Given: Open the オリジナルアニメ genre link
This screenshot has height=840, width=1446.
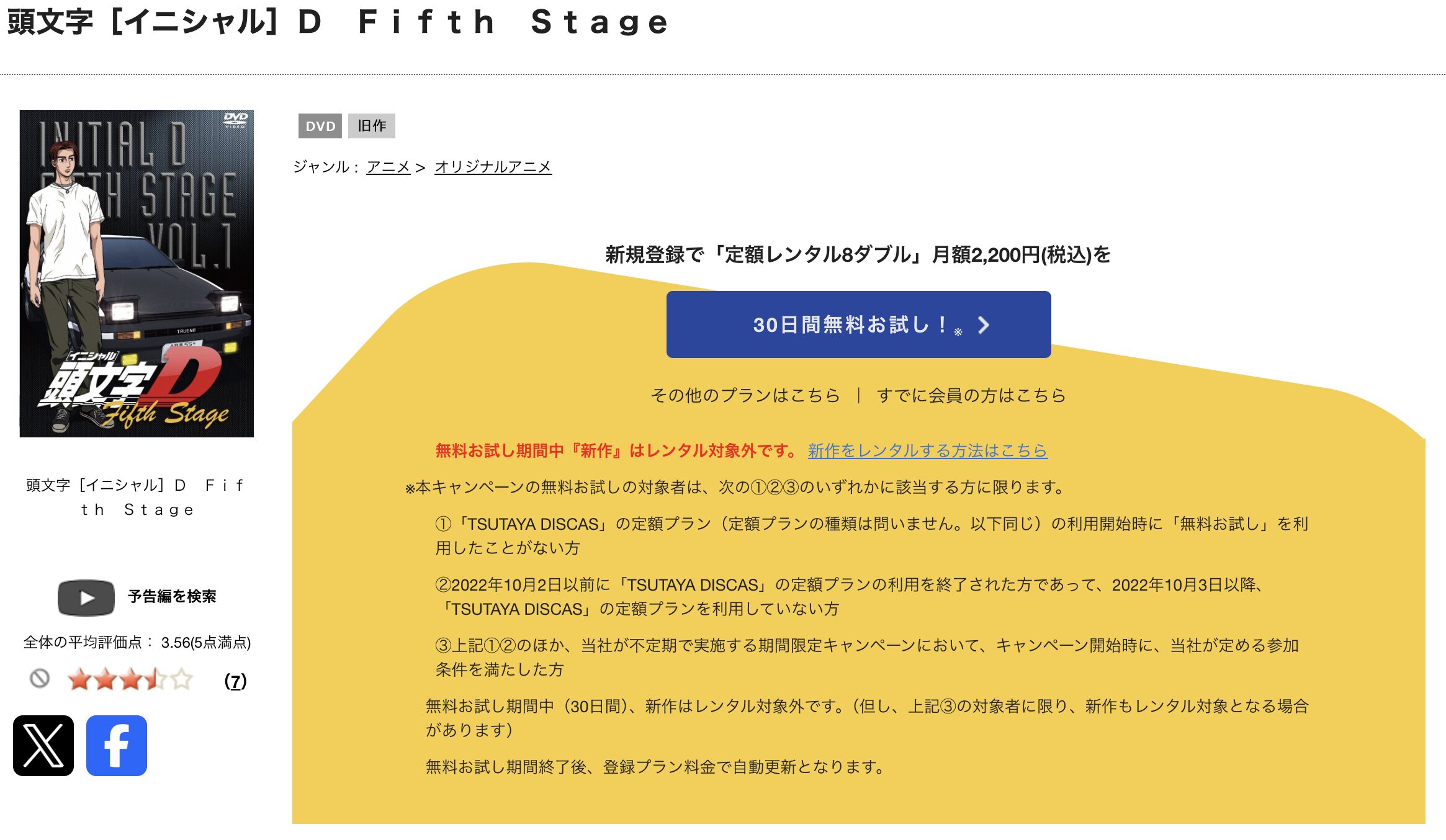Looking at the screenshot, I should 493,167.
